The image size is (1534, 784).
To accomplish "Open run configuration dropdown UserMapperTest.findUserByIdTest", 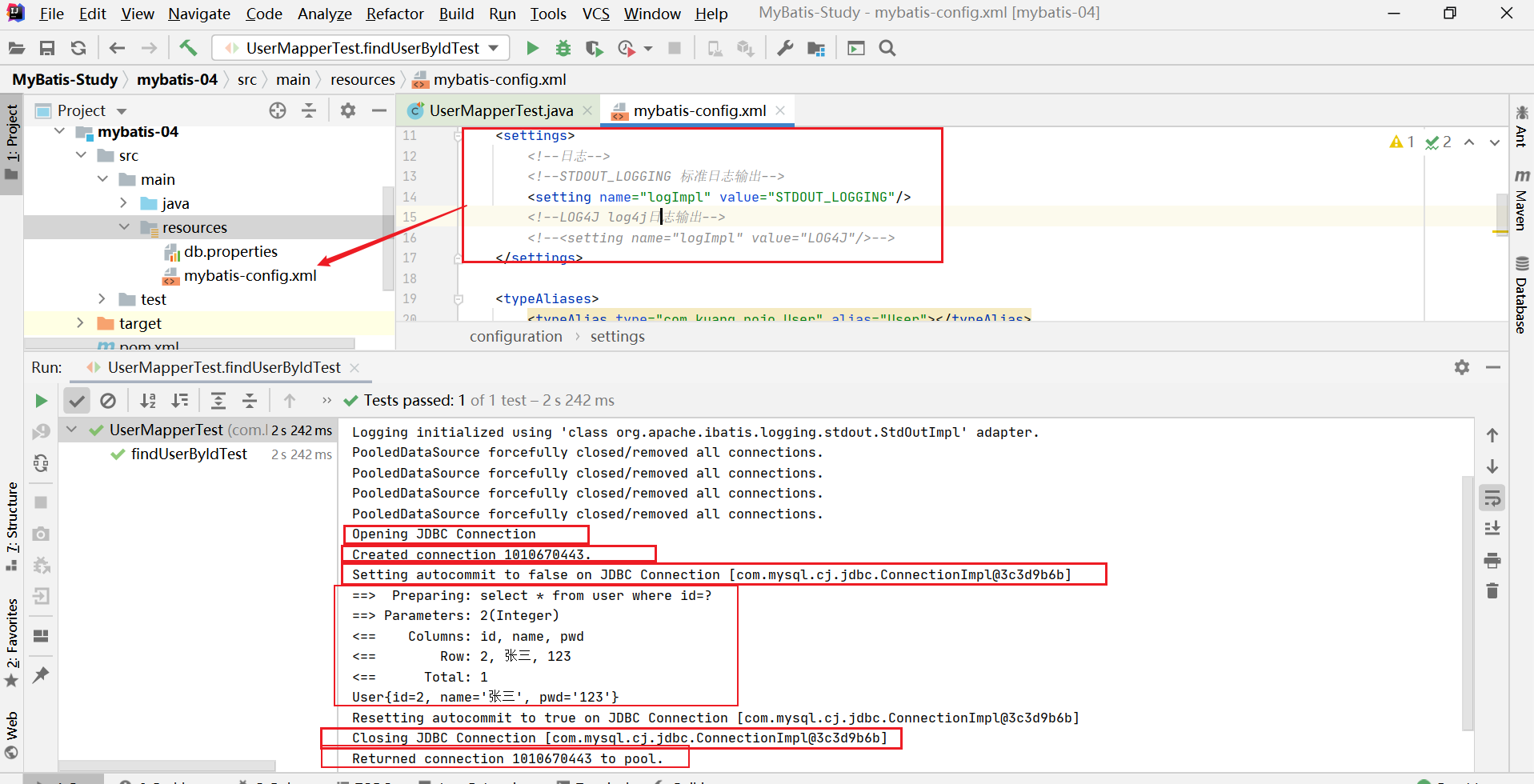I will [361, 48].
